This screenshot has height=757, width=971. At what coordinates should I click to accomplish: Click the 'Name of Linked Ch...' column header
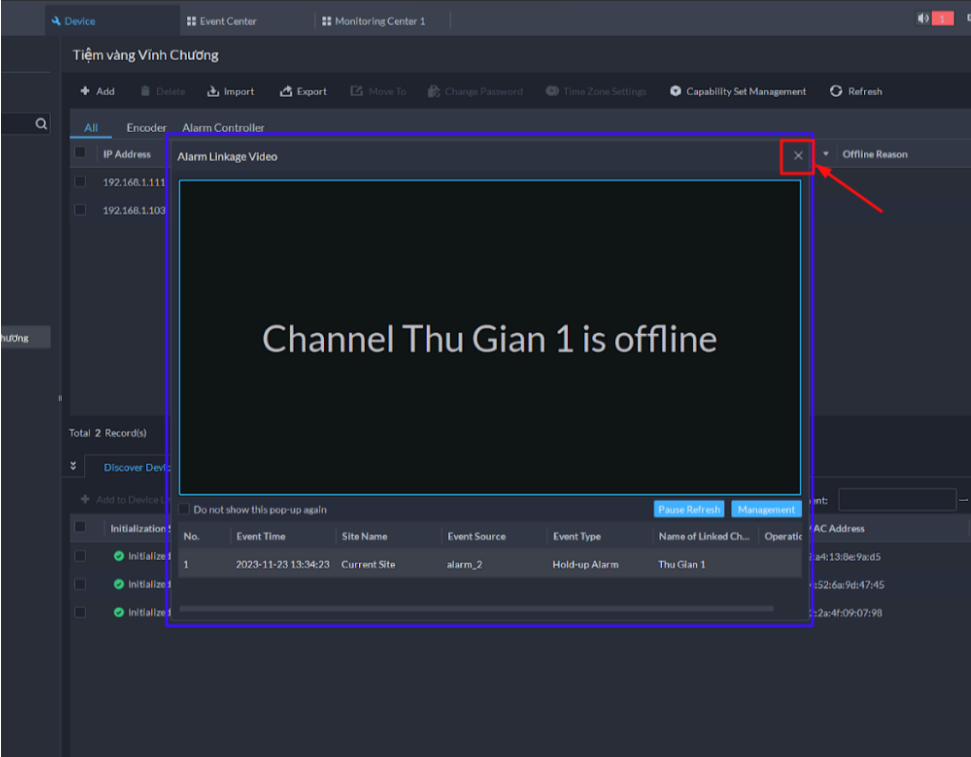(703, 536)
